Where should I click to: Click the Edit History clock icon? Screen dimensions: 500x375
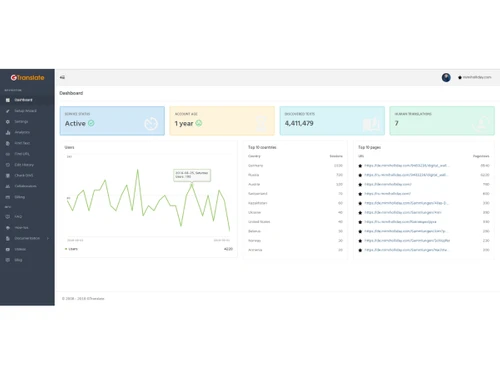tap(8, 165)
